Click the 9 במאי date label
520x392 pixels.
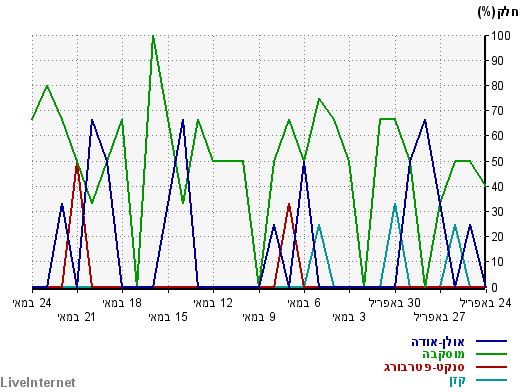[259, 317]
